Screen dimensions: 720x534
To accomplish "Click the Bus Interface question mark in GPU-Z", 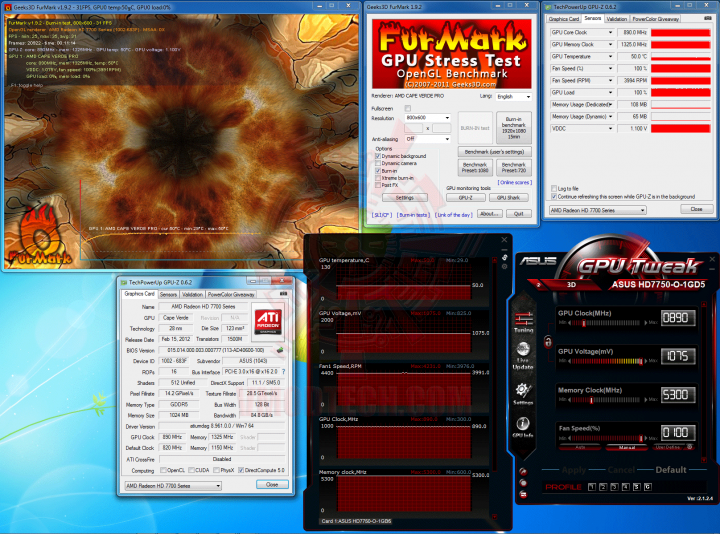I will [283, 371].
